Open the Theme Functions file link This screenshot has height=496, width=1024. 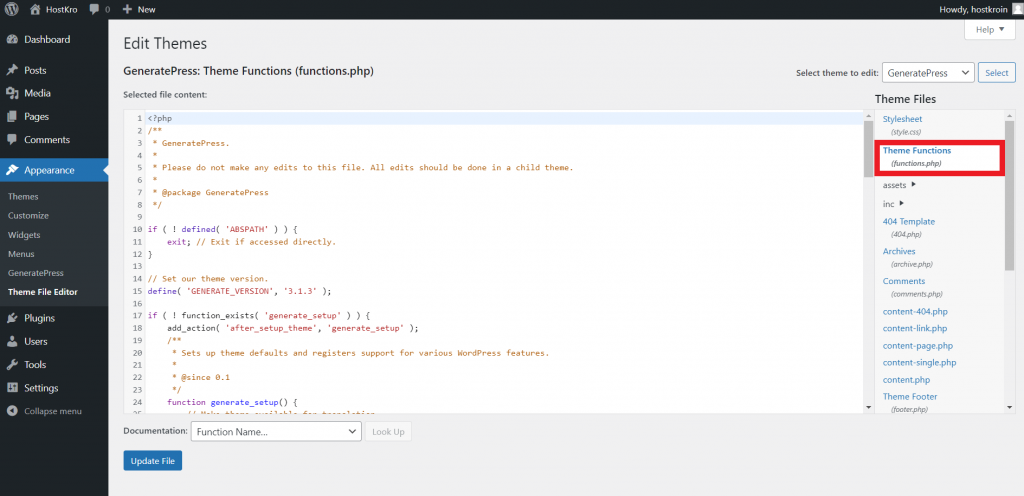[917, 151]
